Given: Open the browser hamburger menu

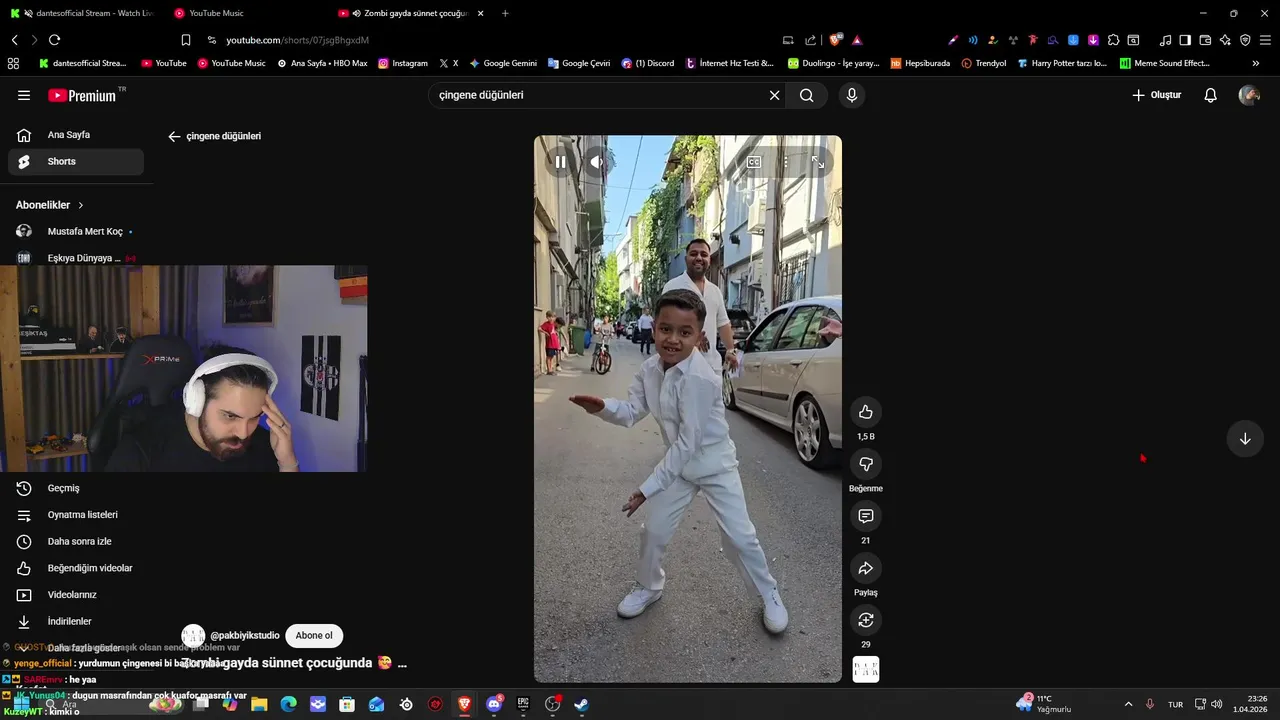Looking at the screenshot, I should (x=1265, y=40).
